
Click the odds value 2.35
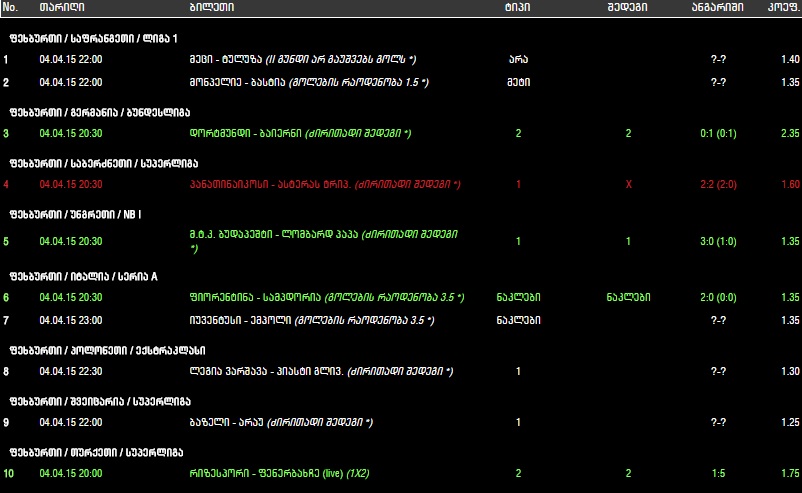(790, 133)
